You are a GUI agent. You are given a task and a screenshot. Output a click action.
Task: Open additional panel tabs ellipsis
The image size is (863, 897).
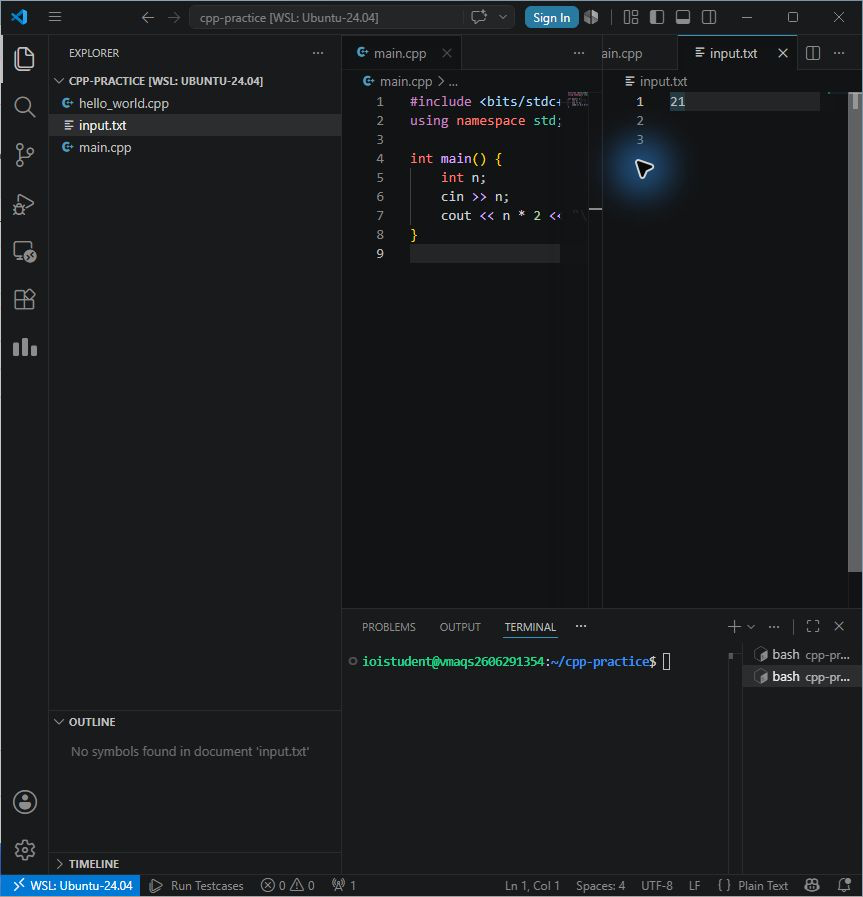pos(581,626)
